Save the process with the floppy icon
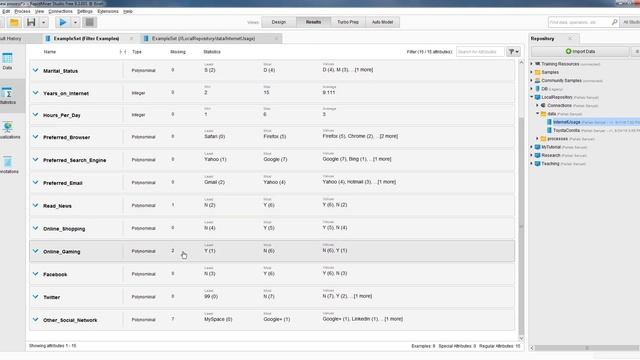 [x=31, y=22]
